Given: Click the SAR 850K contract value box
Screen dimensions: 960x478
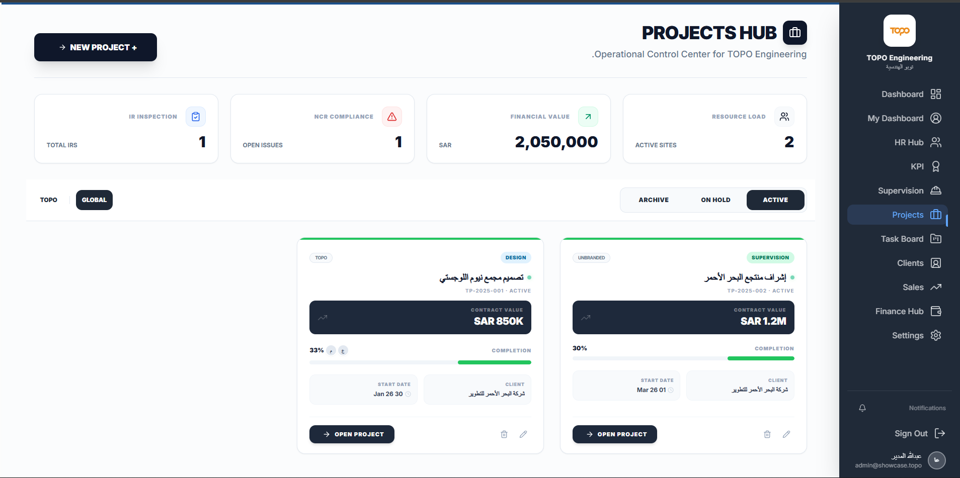Looking at the screenshot, I should coord(420,317).
